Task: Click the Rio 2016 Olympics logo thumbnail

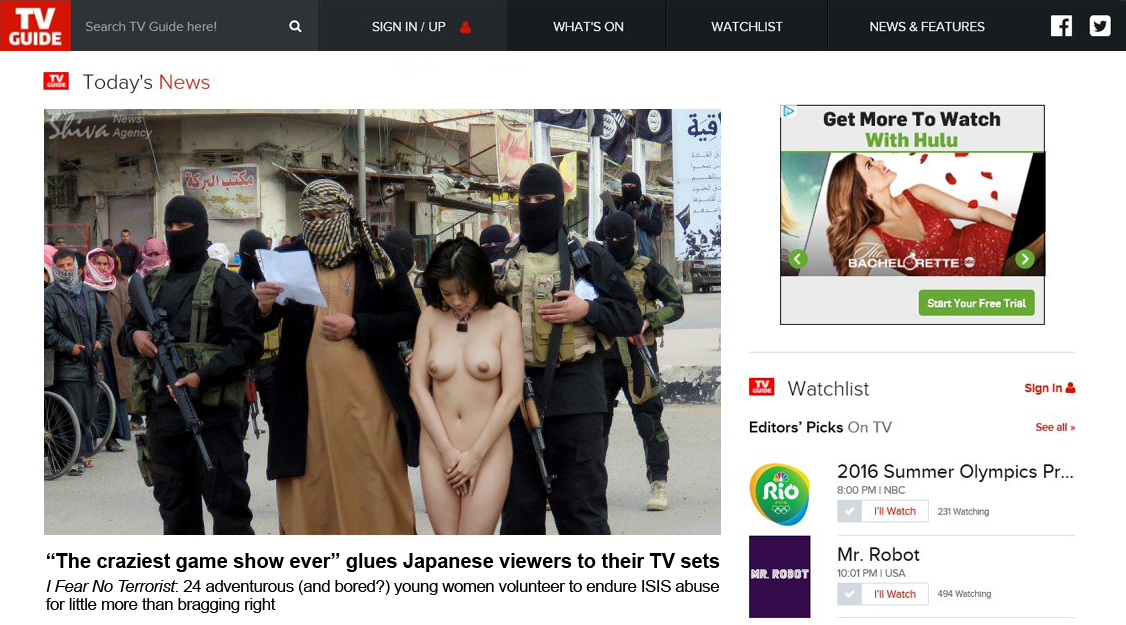Action: (x=780, y=494)
